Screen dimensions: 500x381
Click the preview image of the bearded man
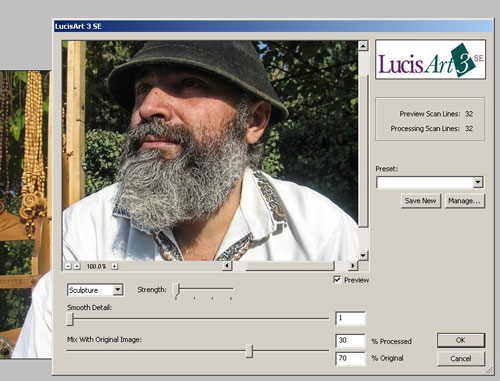pos(210,150)
